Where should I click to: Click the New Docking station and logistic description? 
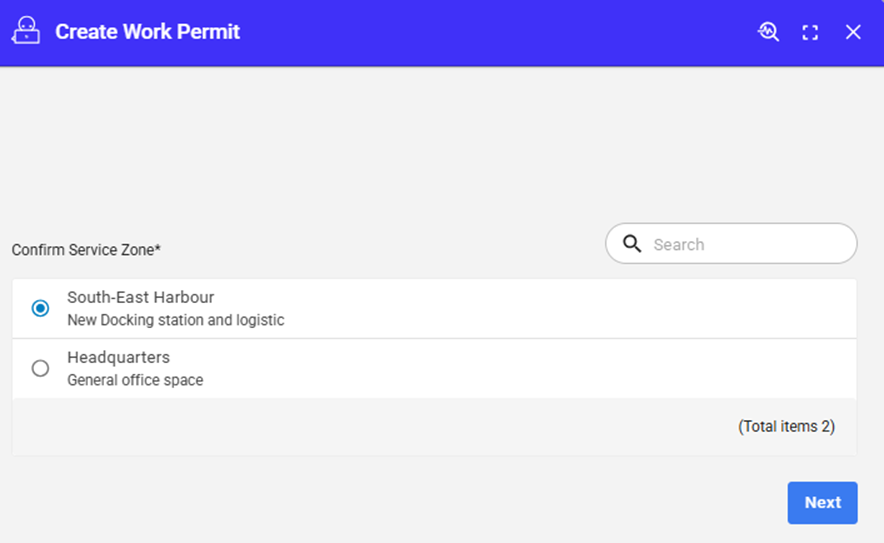click(x=175, y=320)
